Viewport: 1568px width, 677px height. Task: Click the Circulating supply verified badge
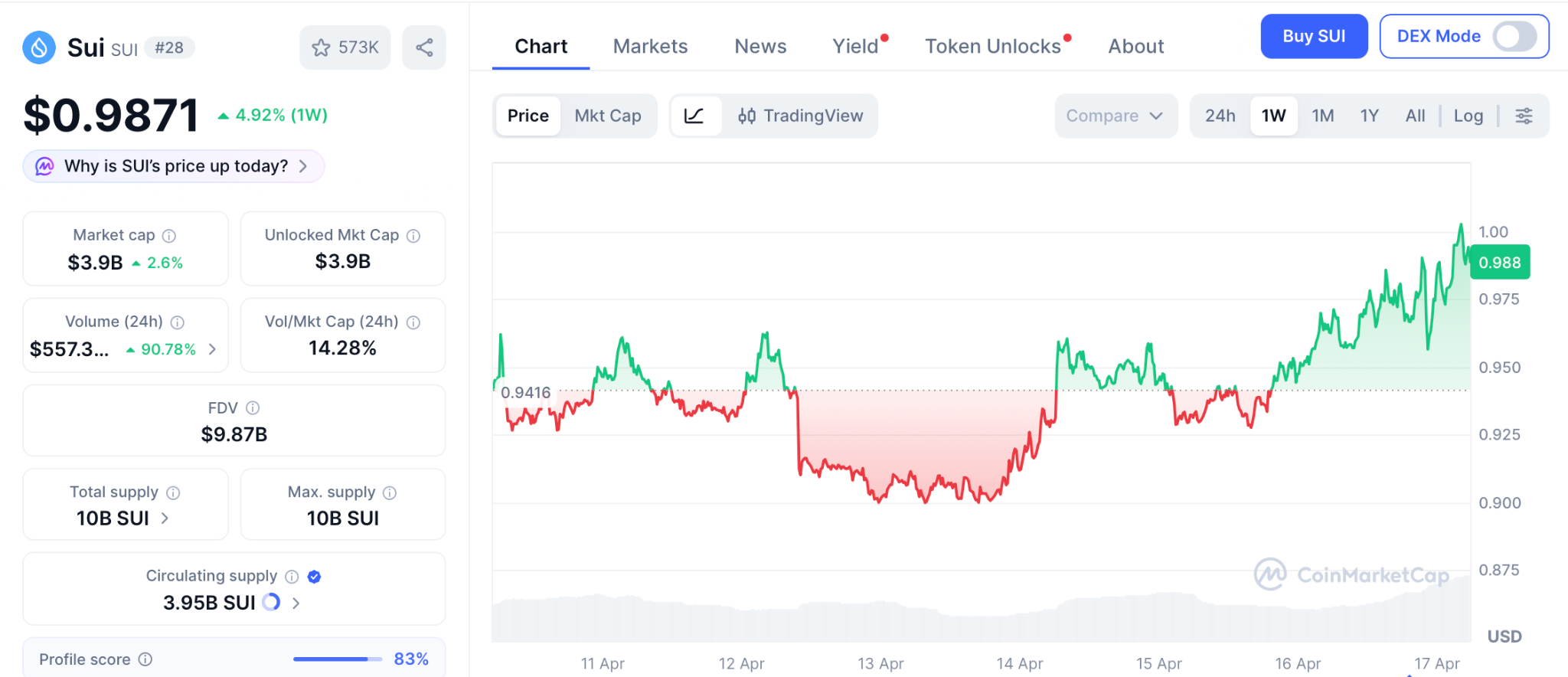(314, 577)
